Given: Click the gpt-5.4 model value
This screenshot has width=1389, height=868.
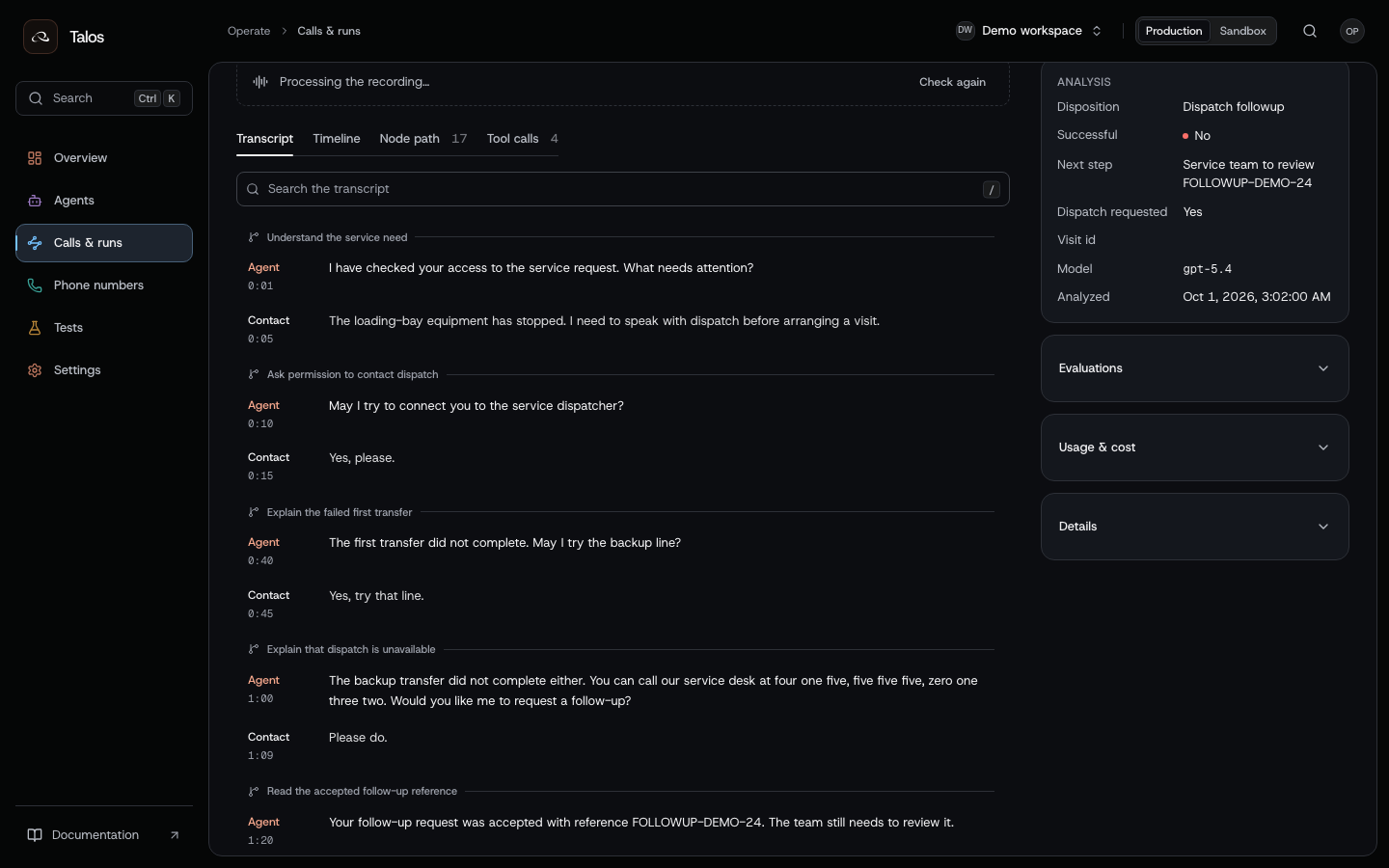Looking at the screenshot, I should pos(1208,269).
